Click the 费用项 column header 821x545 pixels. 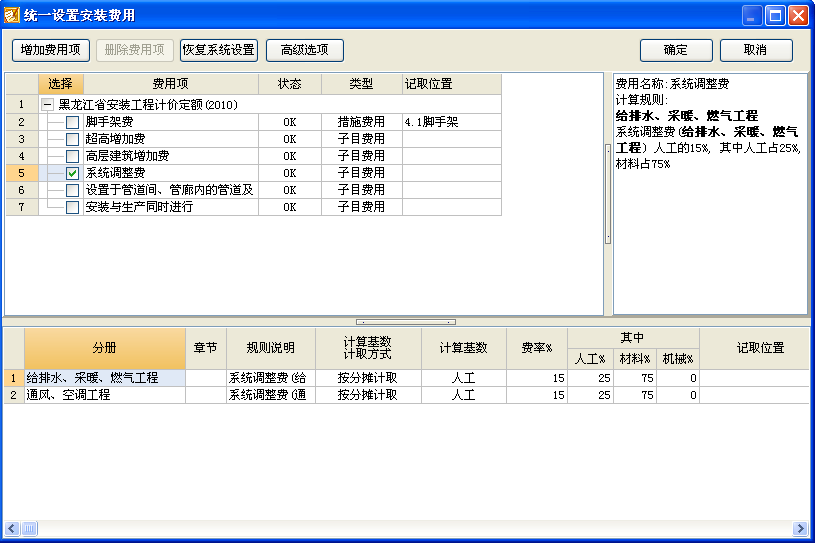point(171,84)
